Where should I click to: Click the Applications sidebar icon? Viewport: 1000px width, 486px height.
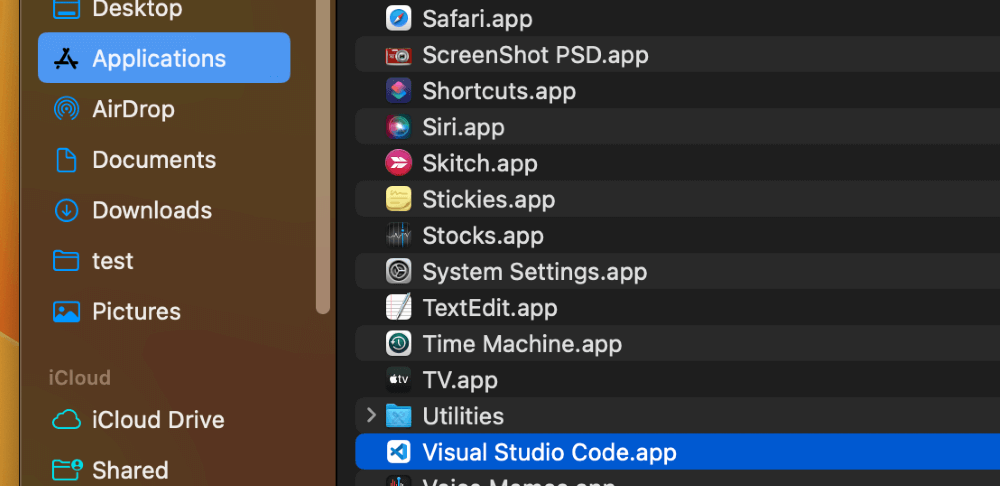point(66,59)
